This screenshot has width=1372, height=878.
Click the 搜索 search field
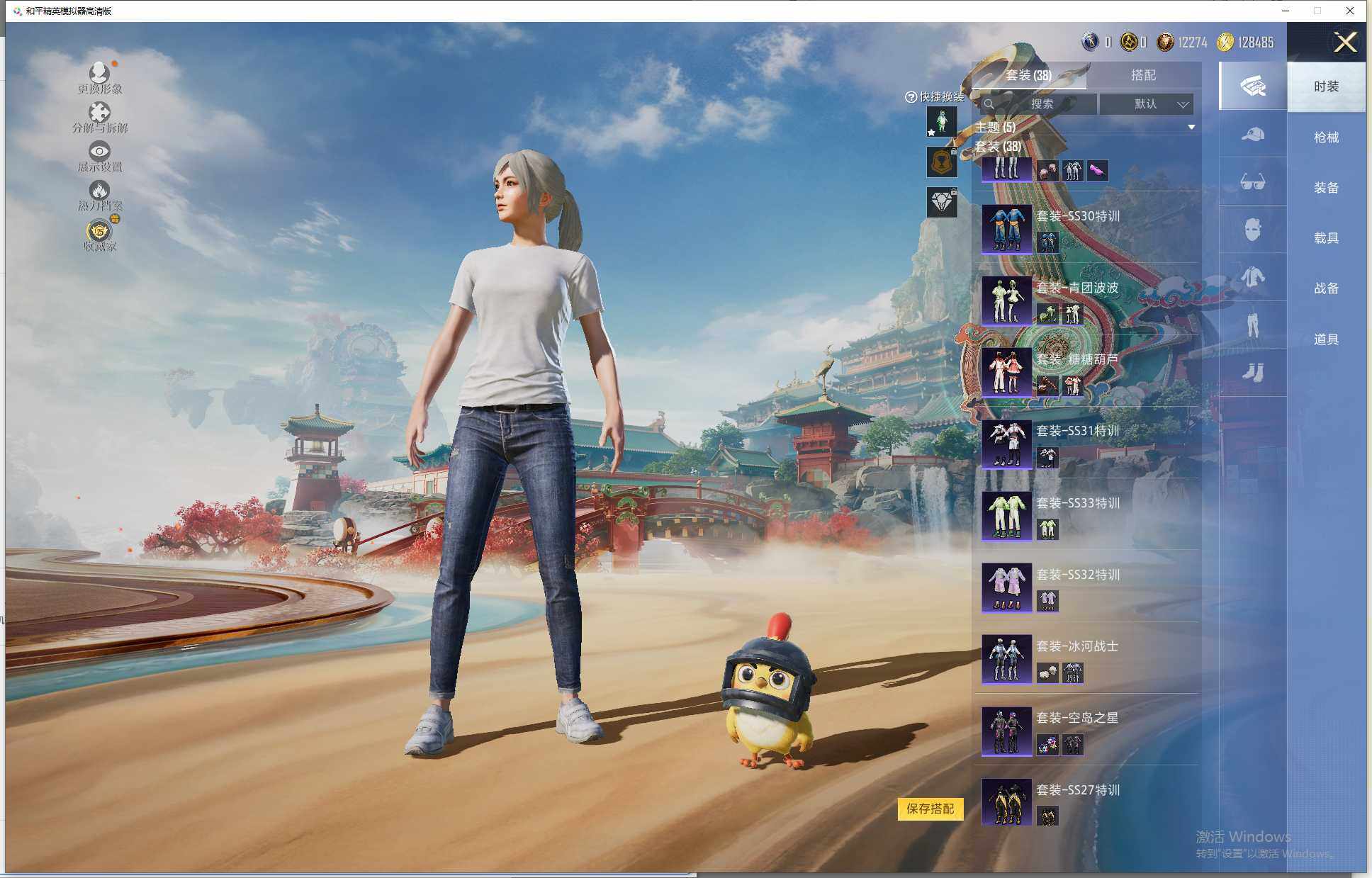[1040, 104]
